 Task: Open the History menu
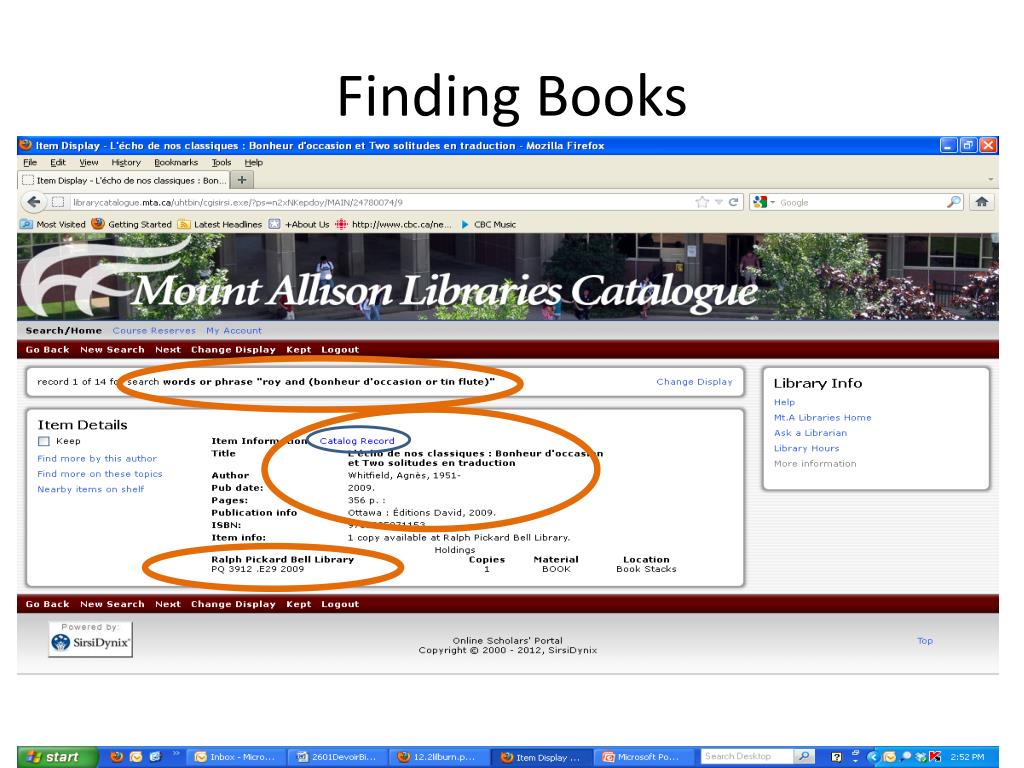tap(126, 163)
